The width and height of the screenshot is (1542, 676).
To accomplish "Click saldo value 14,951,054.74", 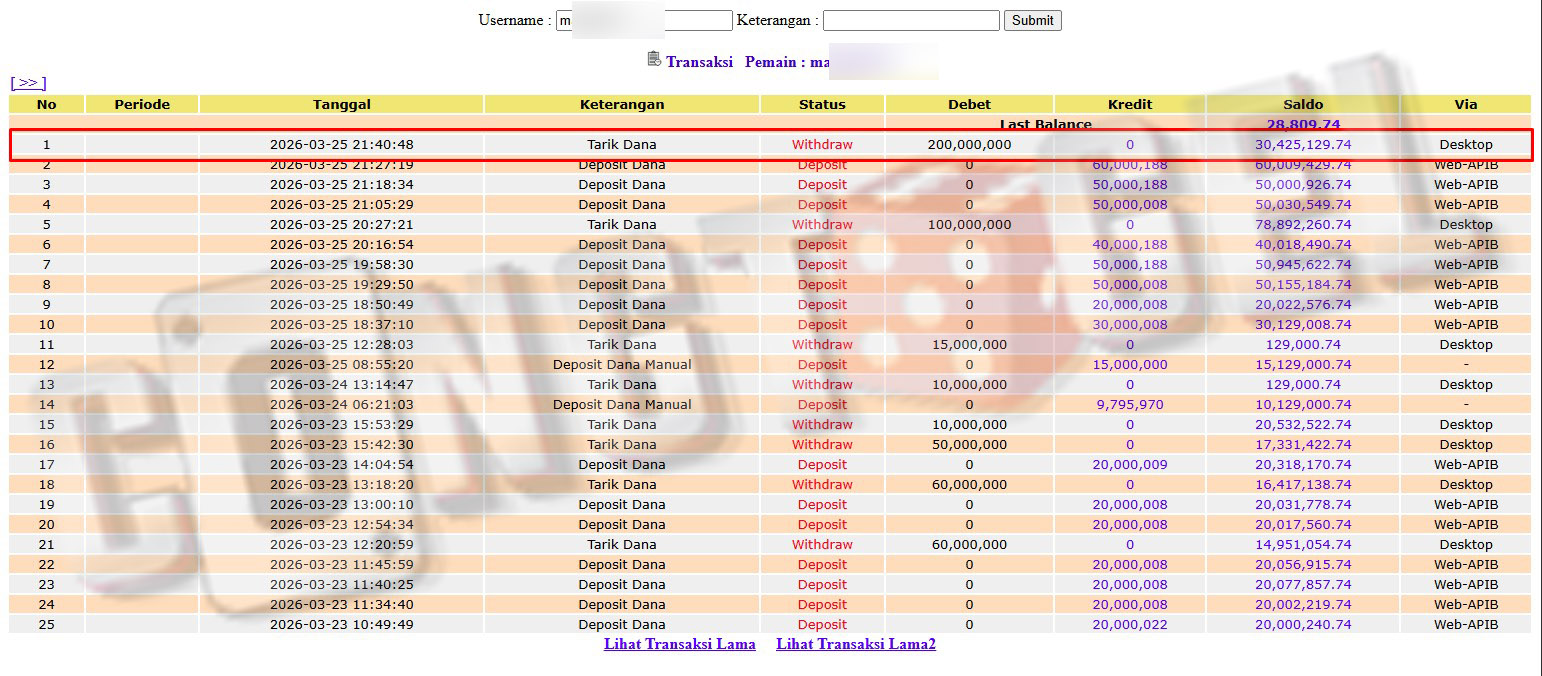I will click(1303, 545).
